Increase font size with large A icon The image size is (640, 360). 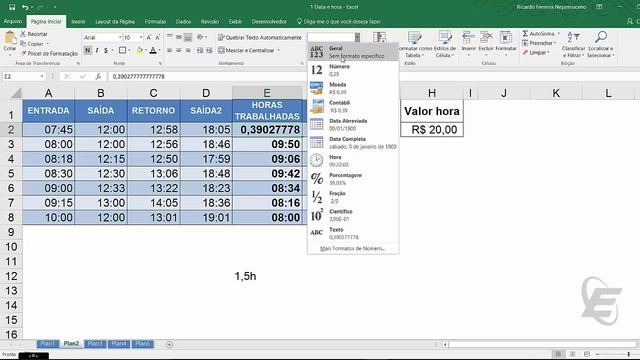tap(149, 37)
